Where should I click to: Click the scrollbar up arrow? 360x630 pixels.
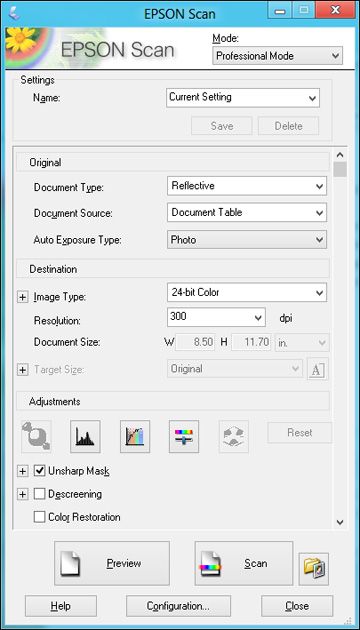pos(340,155)
